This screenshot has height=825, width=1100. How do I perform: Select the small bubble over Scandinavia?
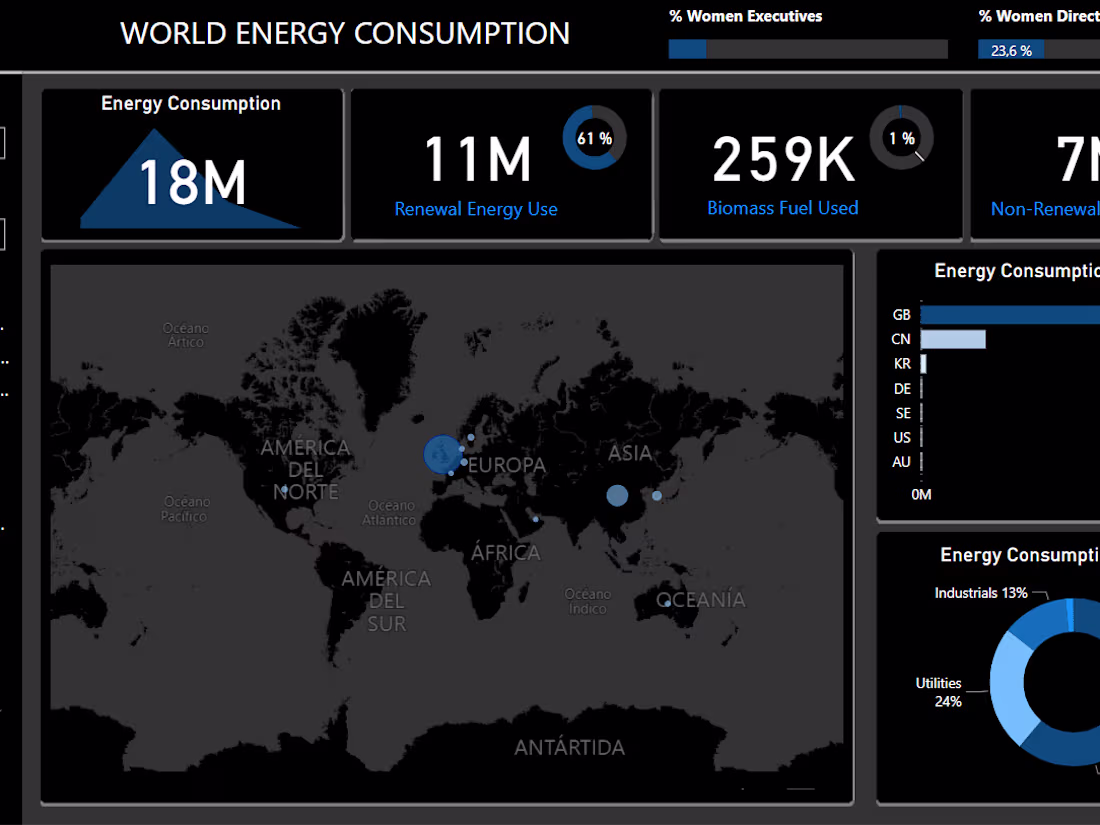(470, 437)
